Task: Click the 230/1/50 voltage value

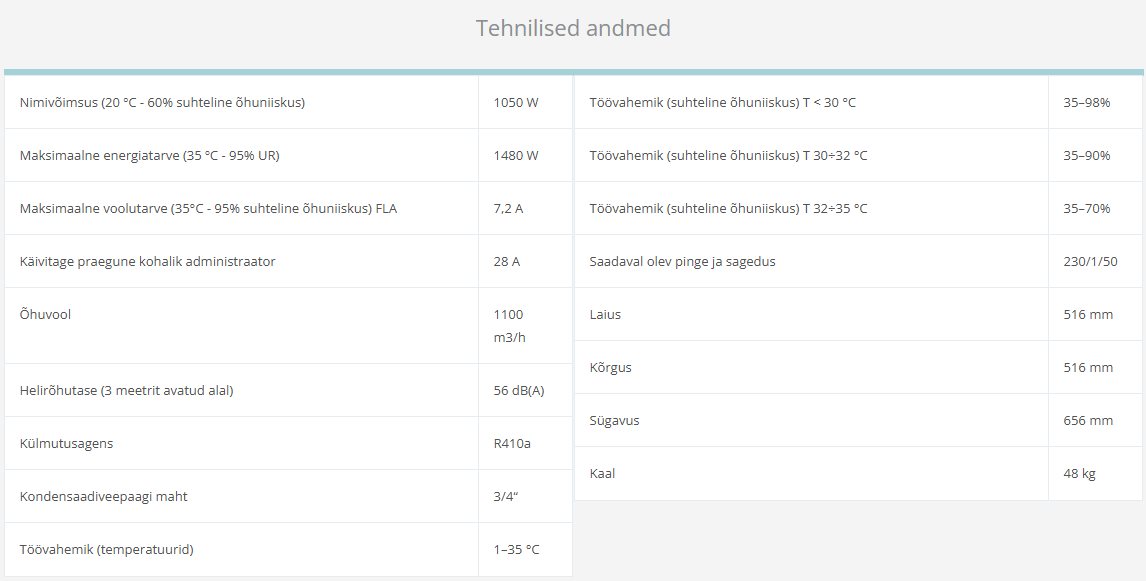Action: (1090, 262)
